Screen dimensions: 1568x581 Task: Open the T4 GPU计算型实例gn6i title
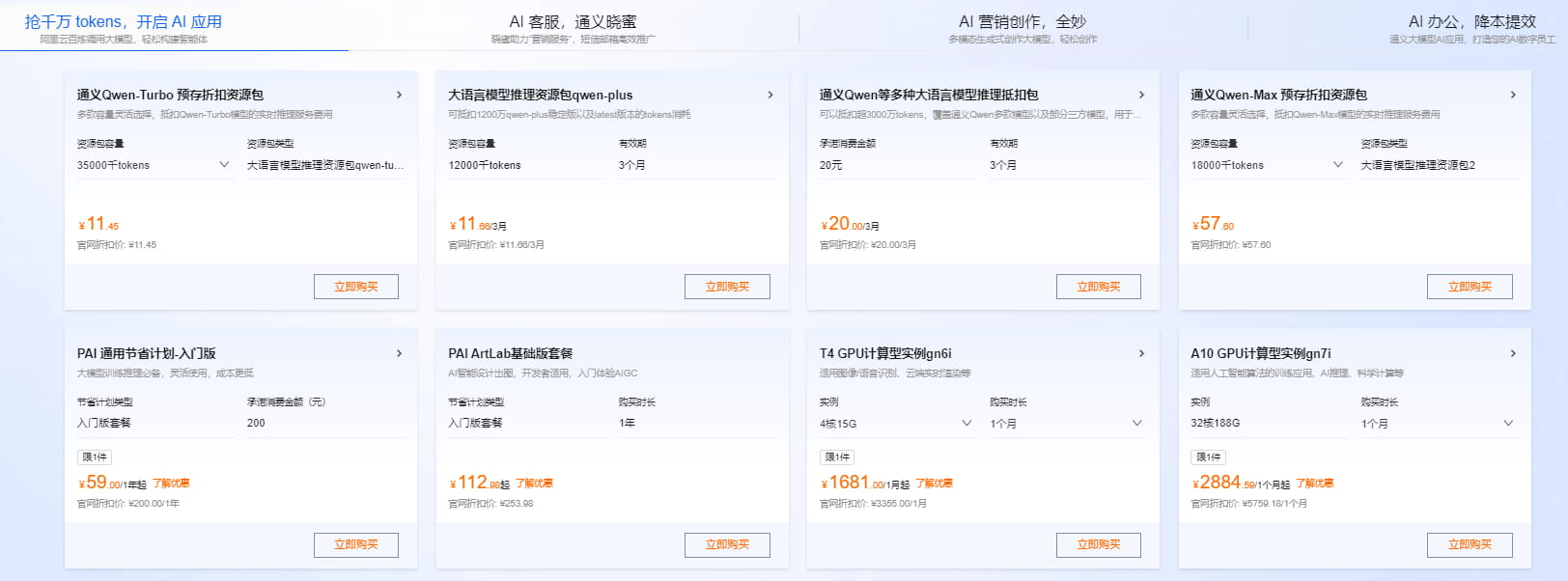(885, 353)
